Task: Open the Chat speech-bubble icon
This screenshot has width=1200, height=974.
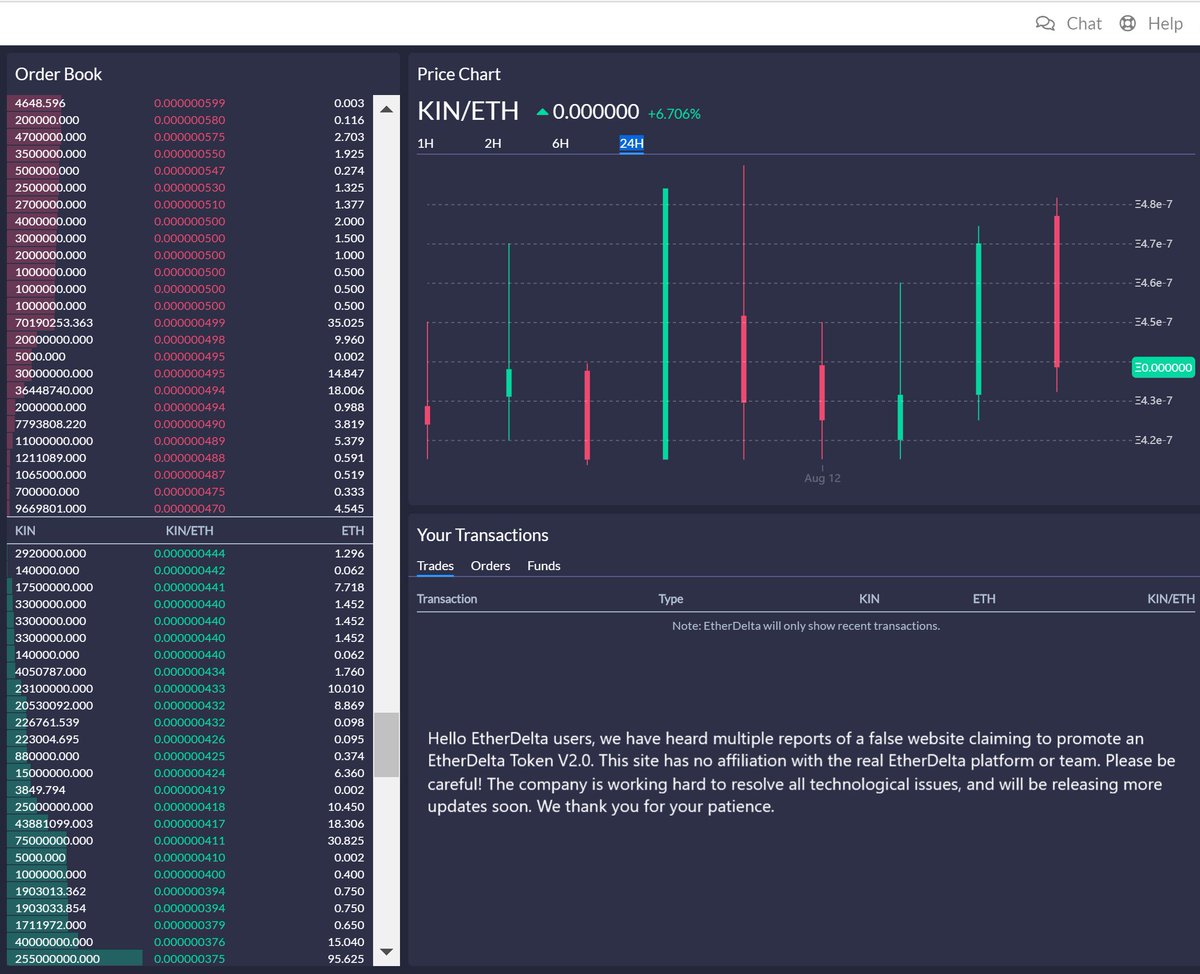Action: point(1045,23)
